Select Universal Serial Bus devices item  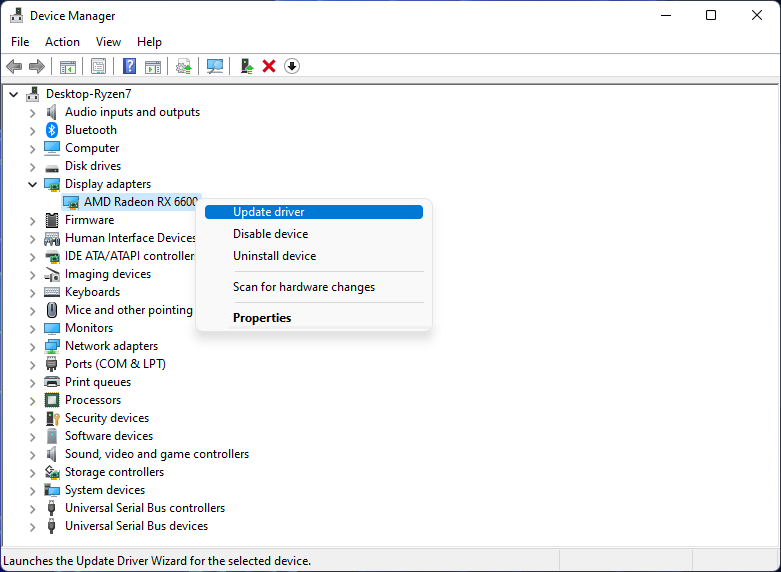(136, 526)
